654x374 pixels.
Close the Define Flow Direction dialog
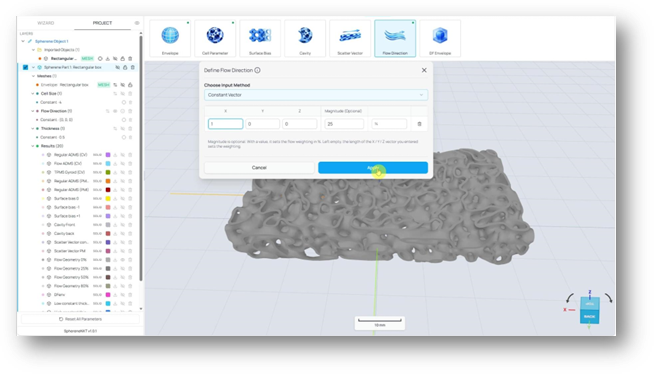pyautogui.click(x=424, y=70)
